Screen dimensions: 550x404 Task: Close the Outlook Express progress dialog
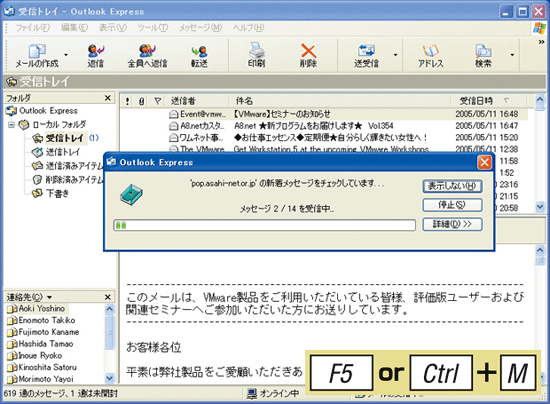click(484, 162)
